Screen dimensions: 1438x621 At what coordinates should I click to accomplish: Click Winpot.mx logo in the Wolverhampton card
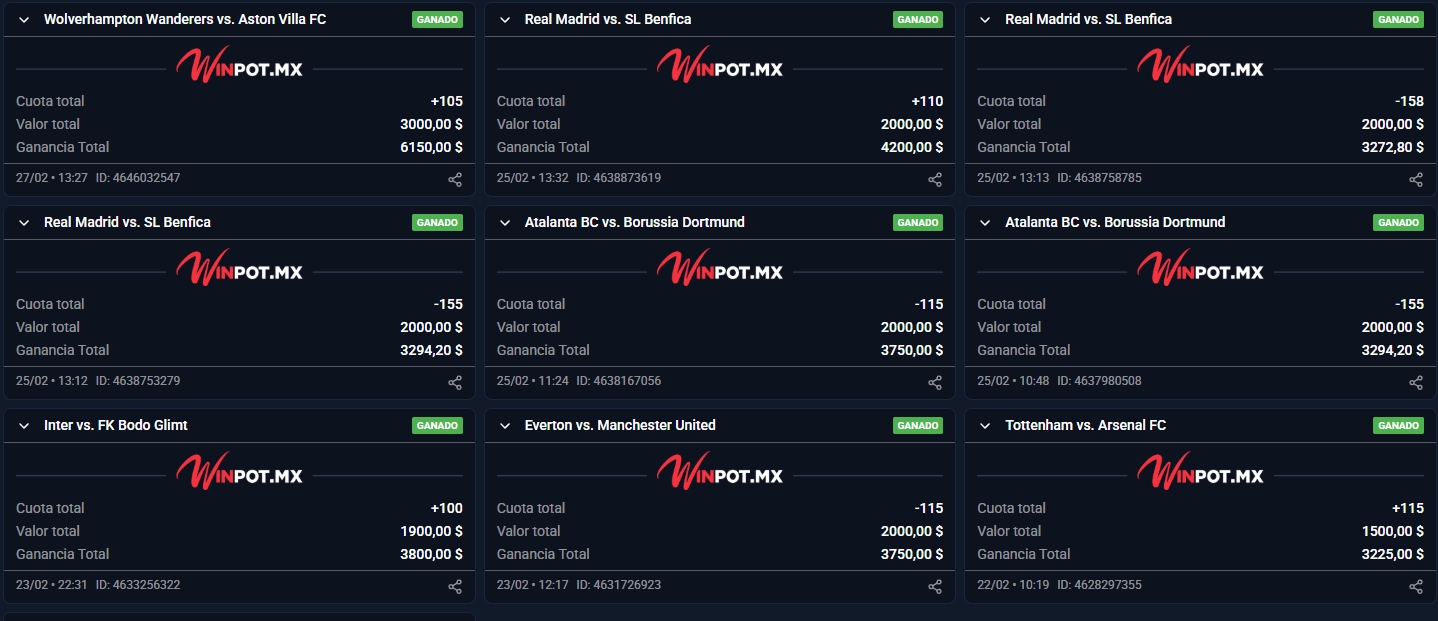pyautogui.click(x=239, y=66)
